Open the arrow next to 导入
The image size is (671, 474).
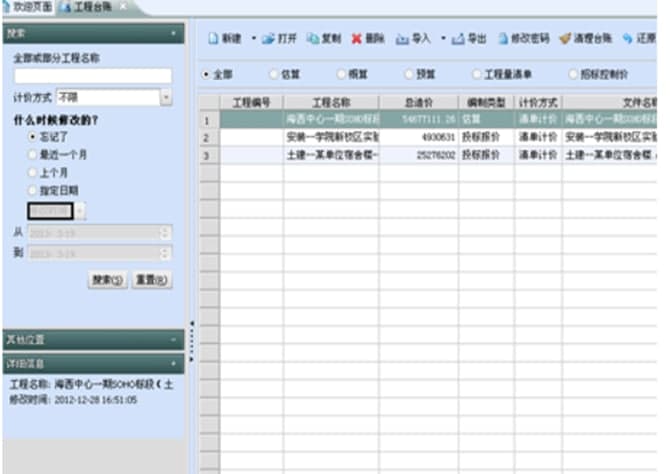coord(443,39)
